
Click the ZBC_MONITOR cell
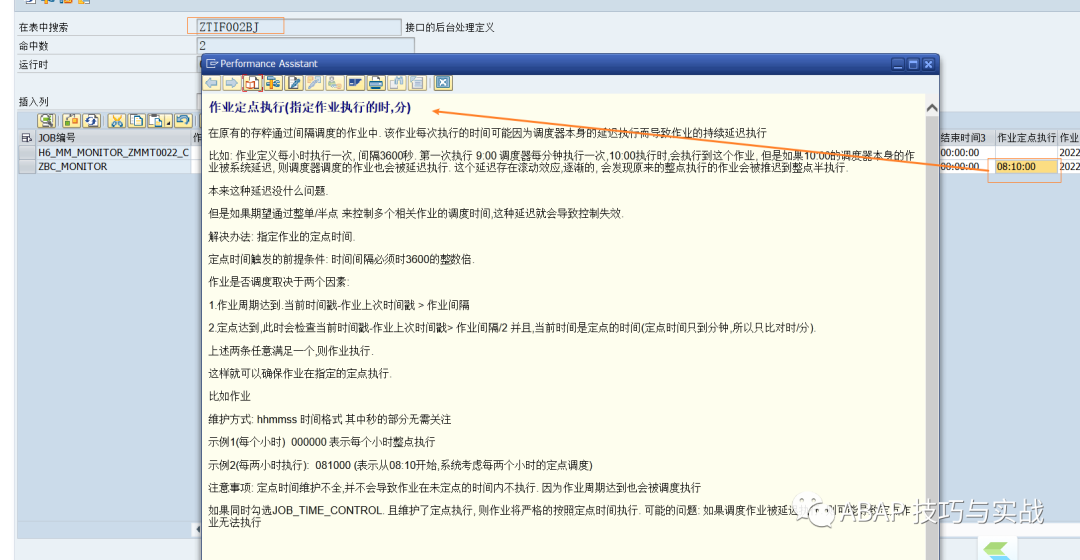(114, 166)
